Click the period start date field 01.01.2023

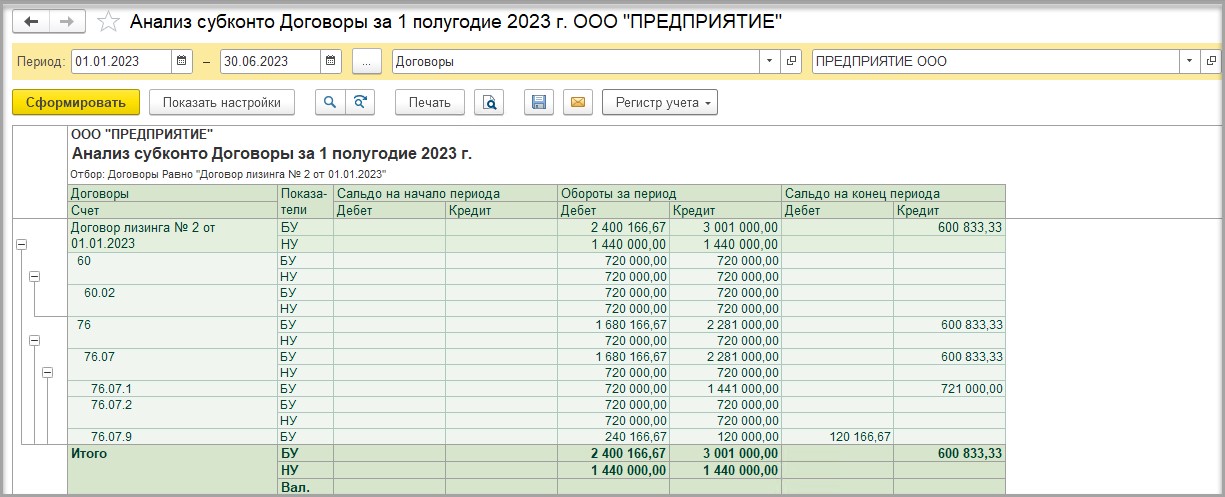[120, 61]
